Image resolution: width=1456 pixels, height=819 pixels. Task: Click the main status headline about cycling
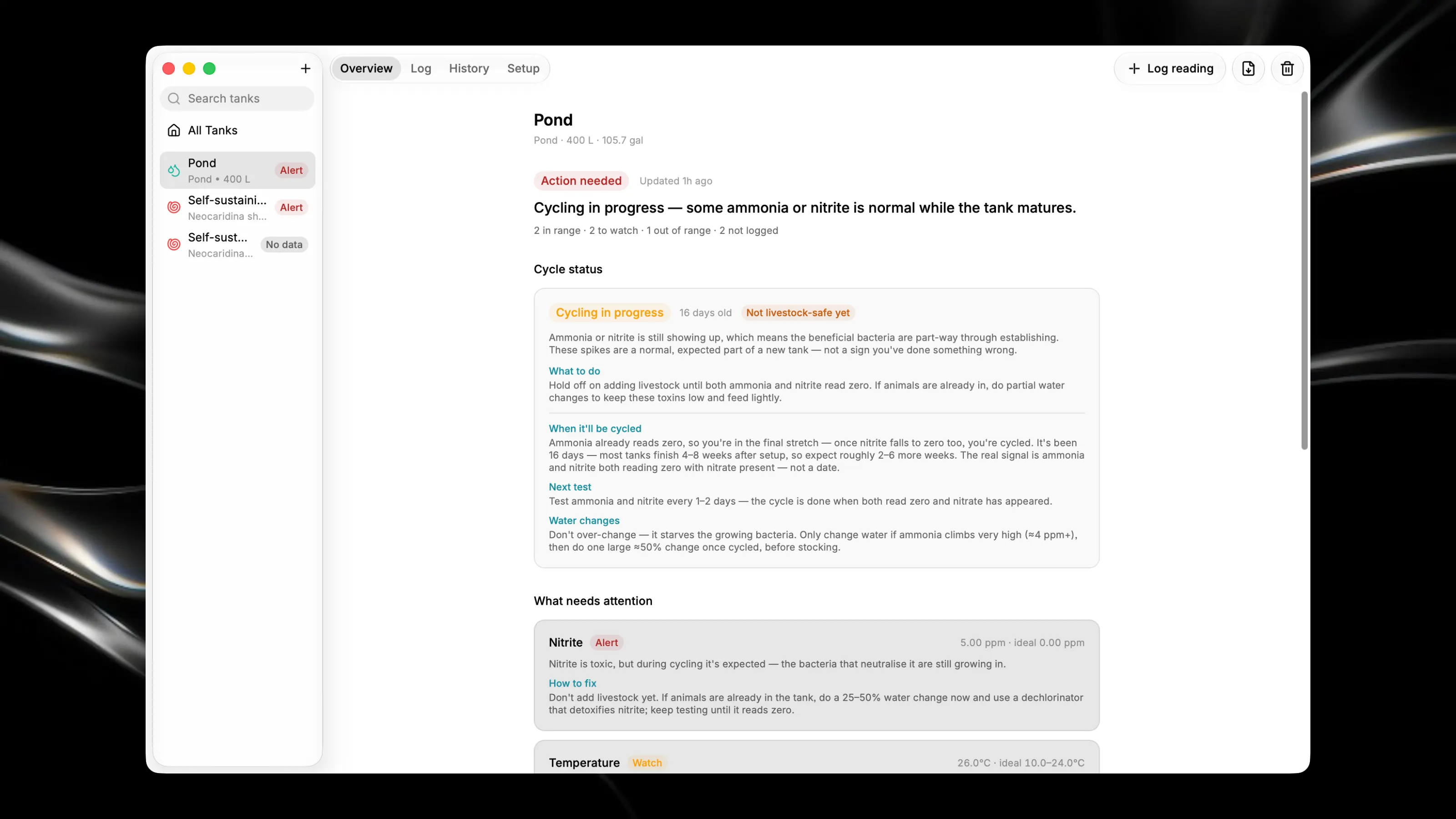tap(805, 208)
